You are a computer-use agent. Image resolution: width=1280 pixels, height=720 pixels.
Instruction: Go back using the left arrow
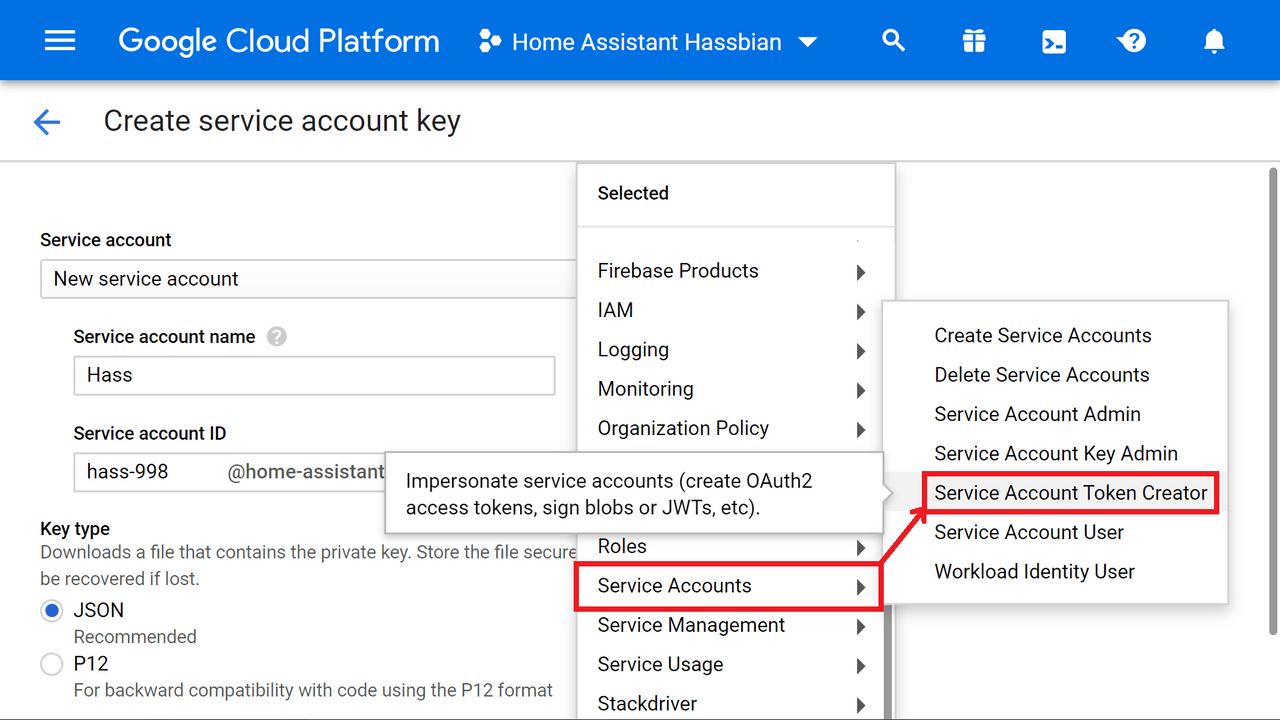[x=47, y=122]
